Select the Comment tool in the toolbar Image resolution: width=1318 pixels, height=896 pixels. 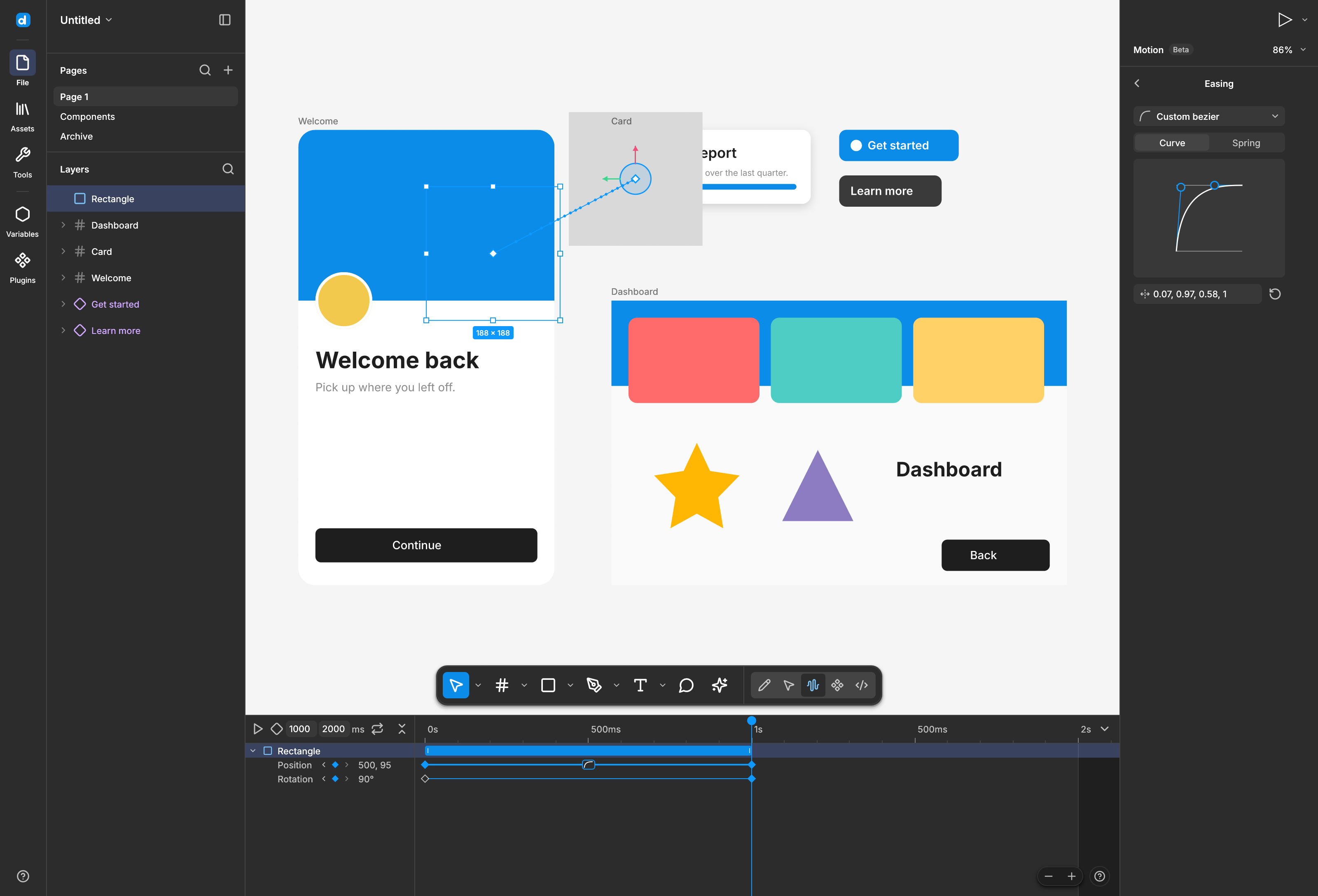pos(686,685)
